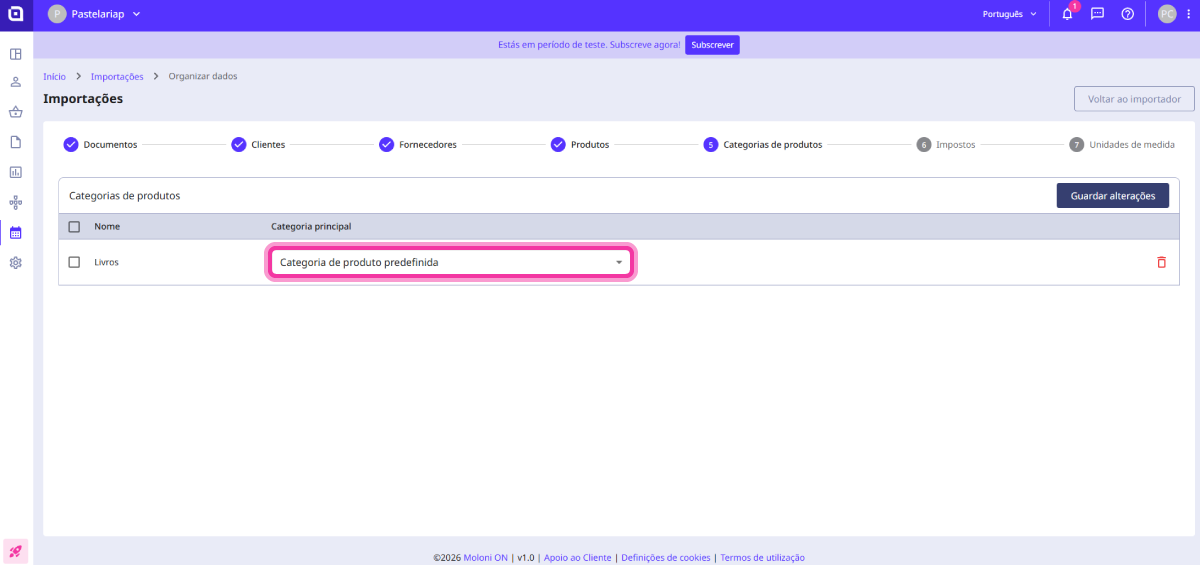
Task: Open the Português language dropdown
Action: (x=1009, y=15)
